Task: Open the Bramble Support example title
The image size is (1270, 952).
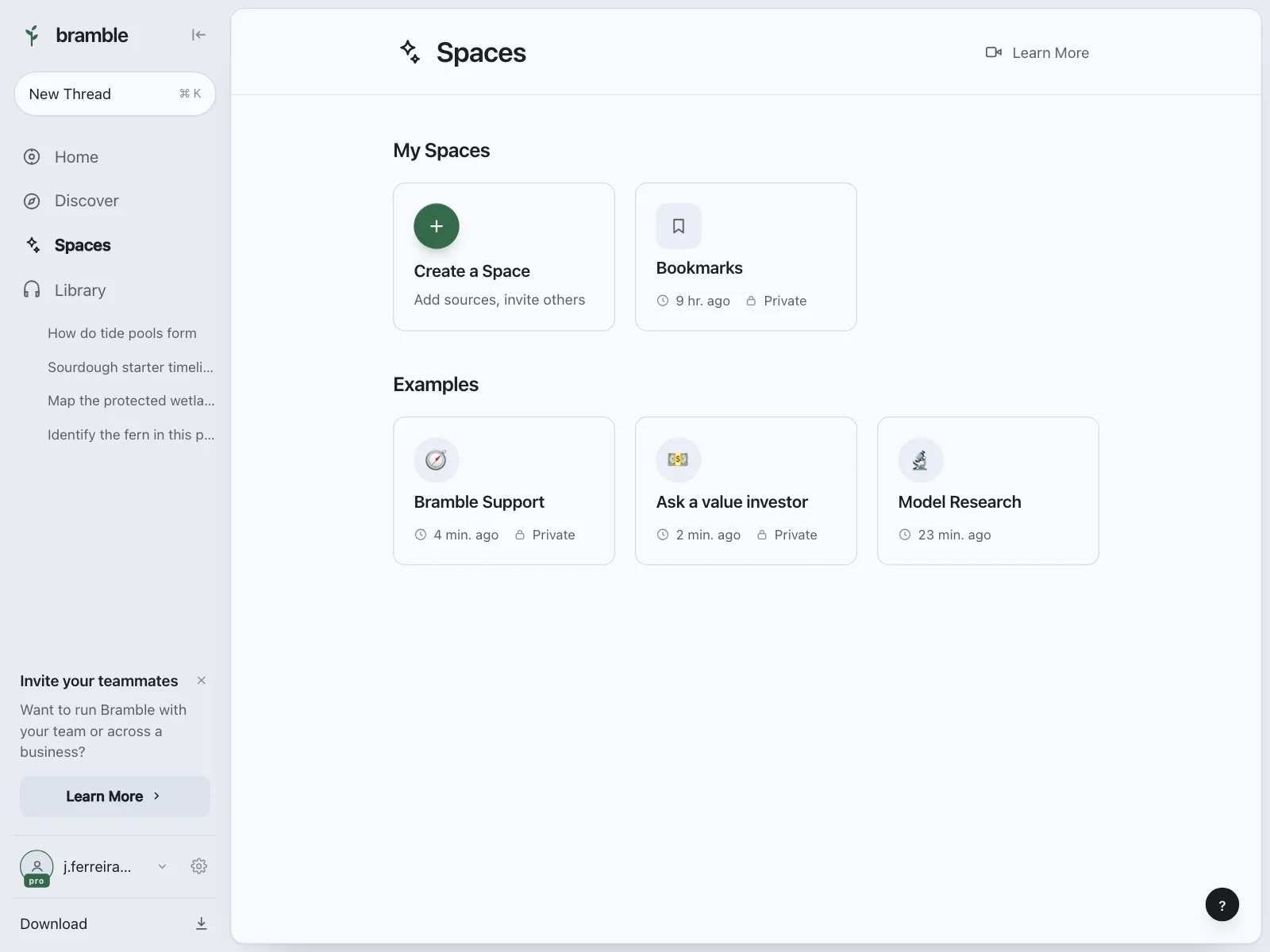Action: [x=479, y=502]
